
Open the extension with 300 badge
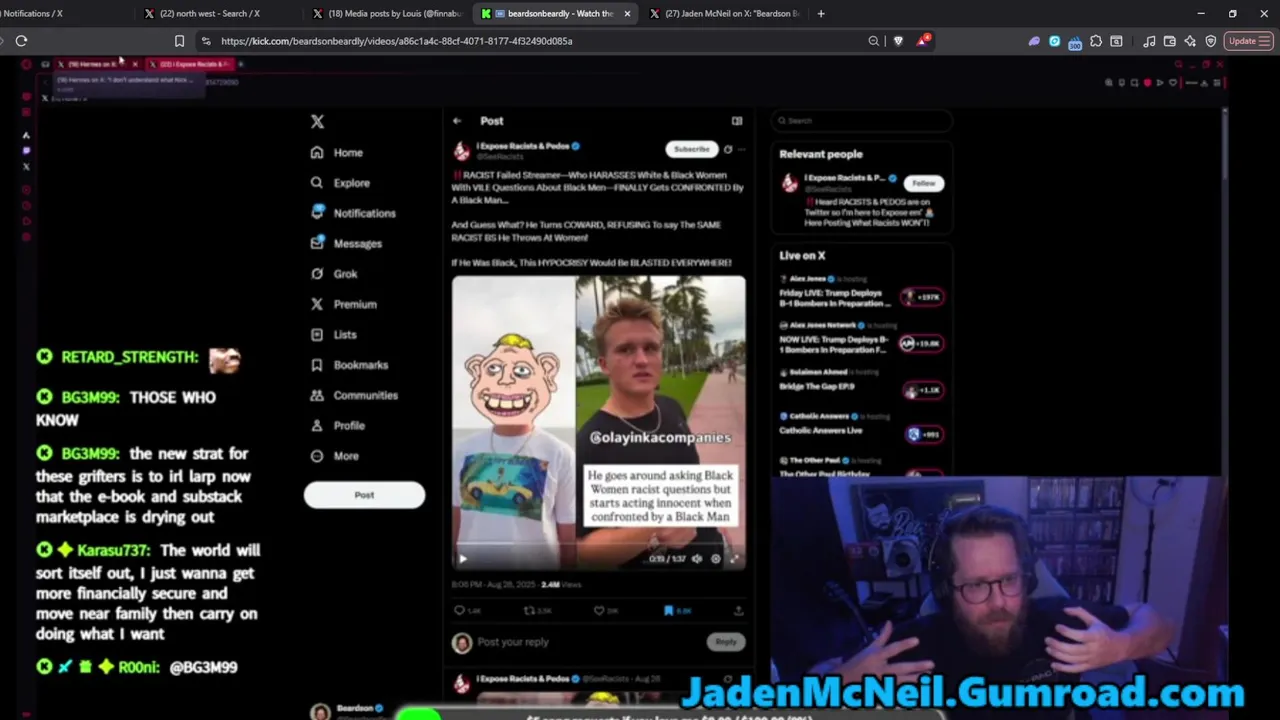(1075, 42)
